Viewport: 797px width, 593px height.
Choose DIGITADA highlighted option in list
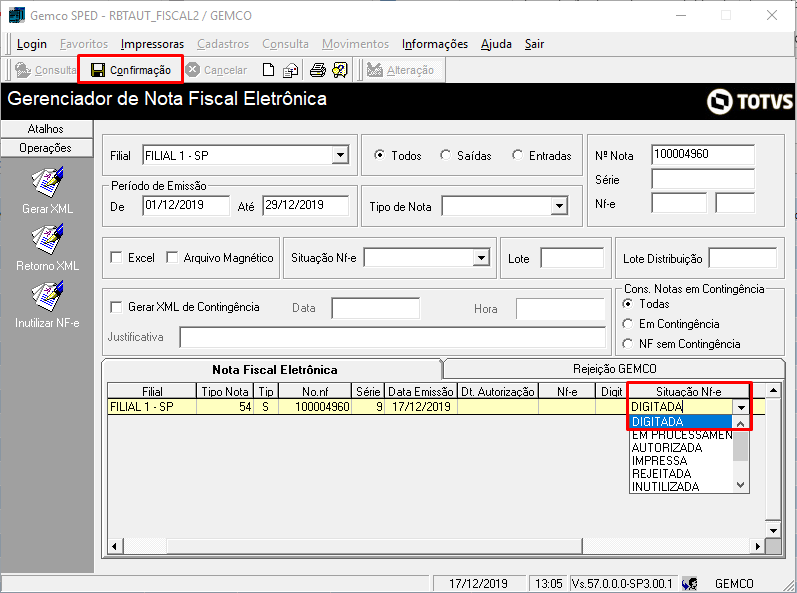pyautogui.click(x=681, y=422)
